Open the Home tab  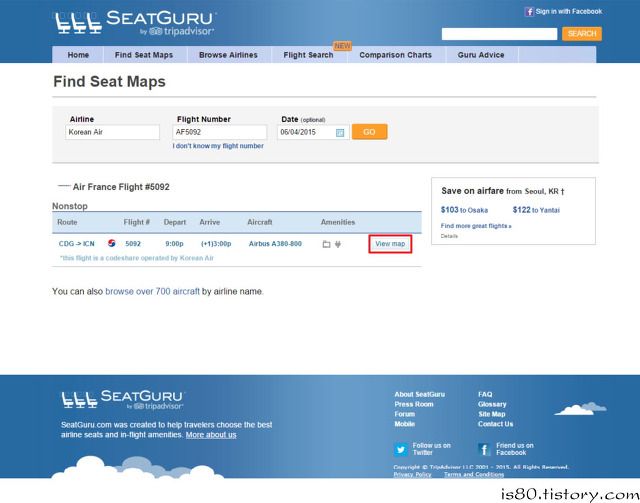coord(78,55)
